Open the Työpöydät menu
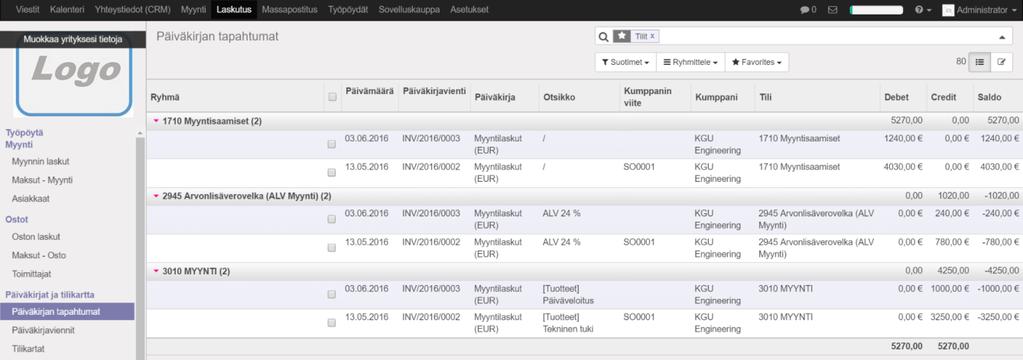This screenshot has width=1023, height=360. tap(348, 10)
